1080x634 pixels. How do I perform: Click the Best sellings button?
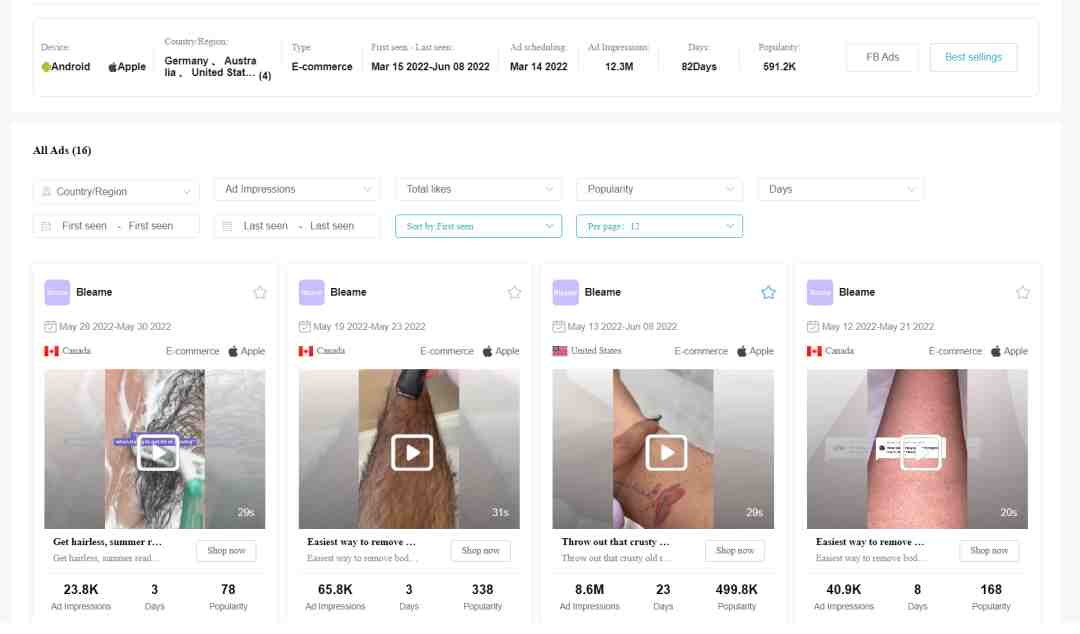973,57
